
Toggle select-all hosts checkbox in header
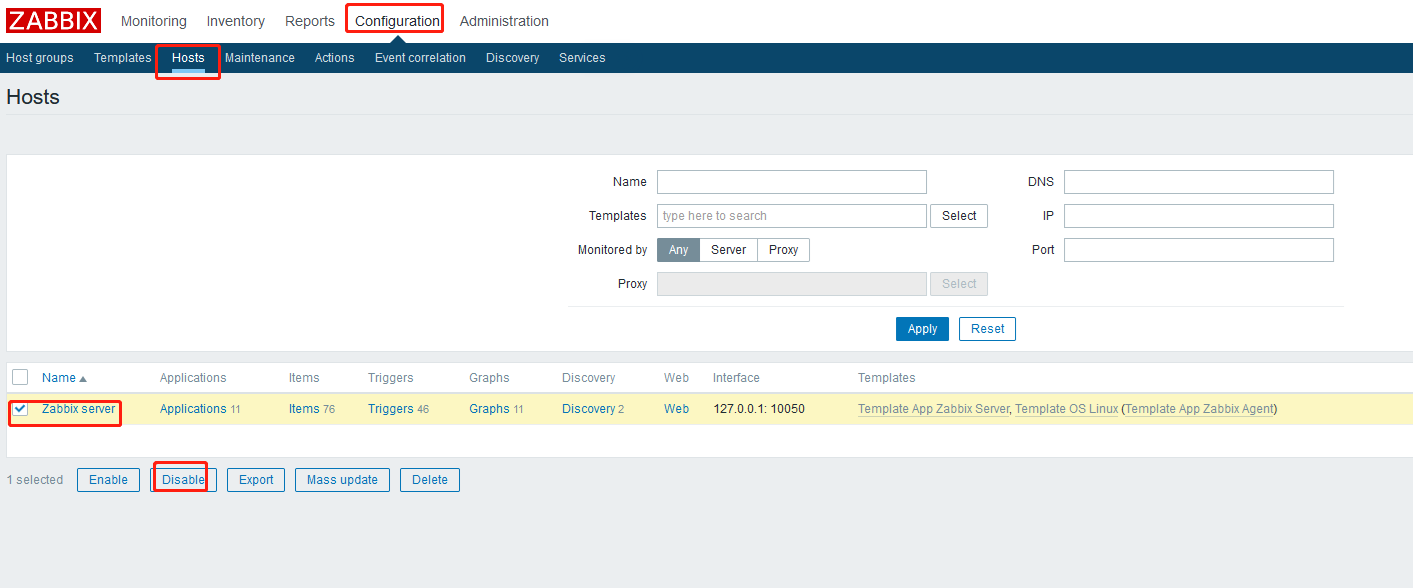pyautogui.click(x=20, y=377)
